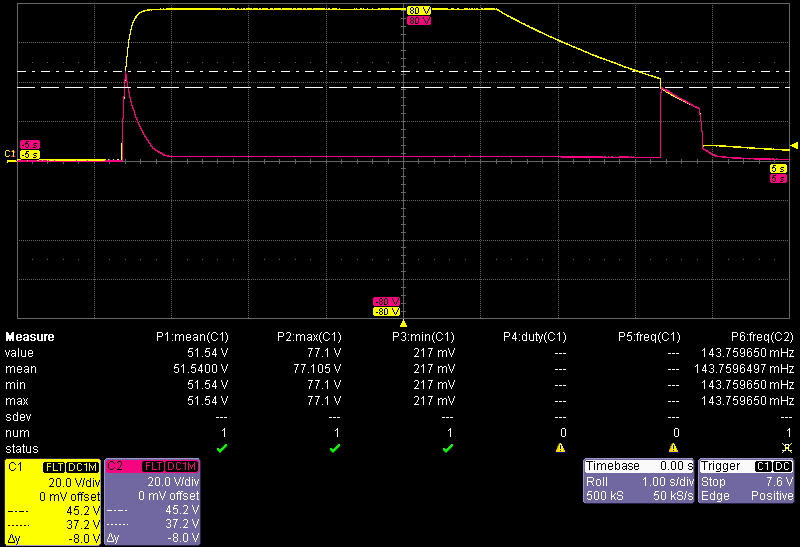Toggle the C1 FLT filter badge
Viewport: 800px width, 547px height.
[53, 467]
